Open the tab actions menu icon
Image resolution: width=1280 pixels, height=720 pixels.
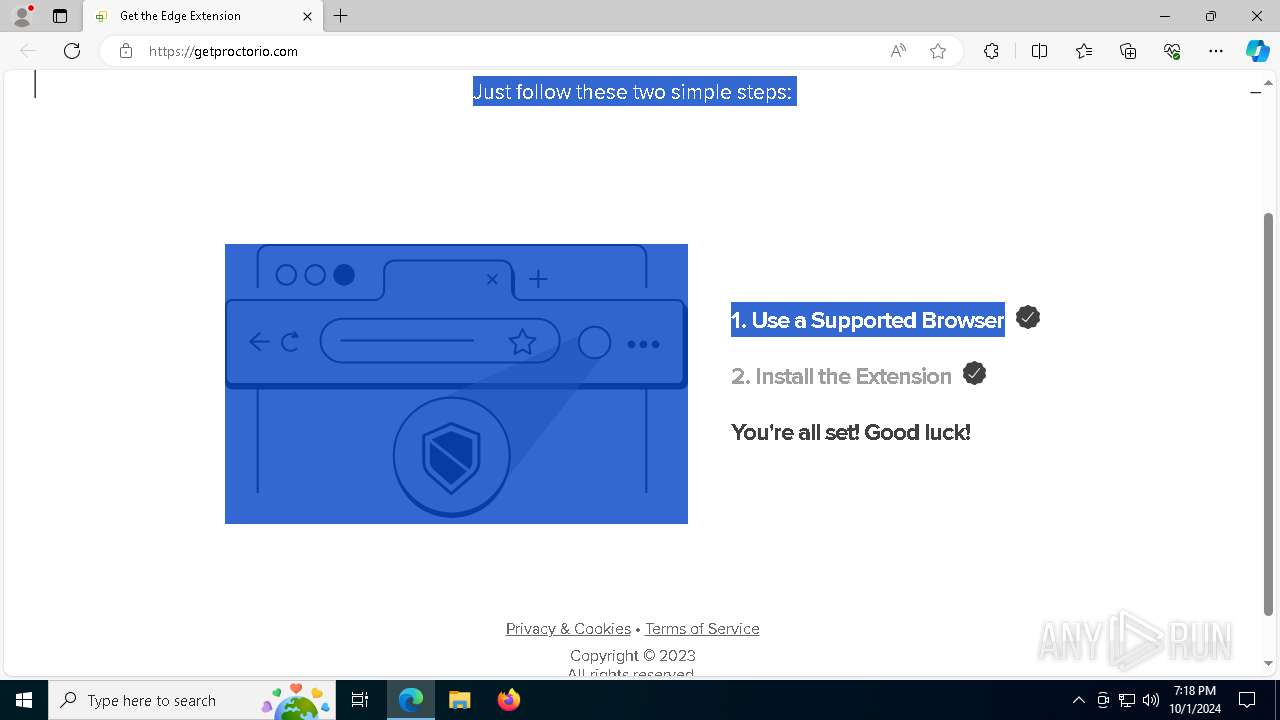pos(60,16)
